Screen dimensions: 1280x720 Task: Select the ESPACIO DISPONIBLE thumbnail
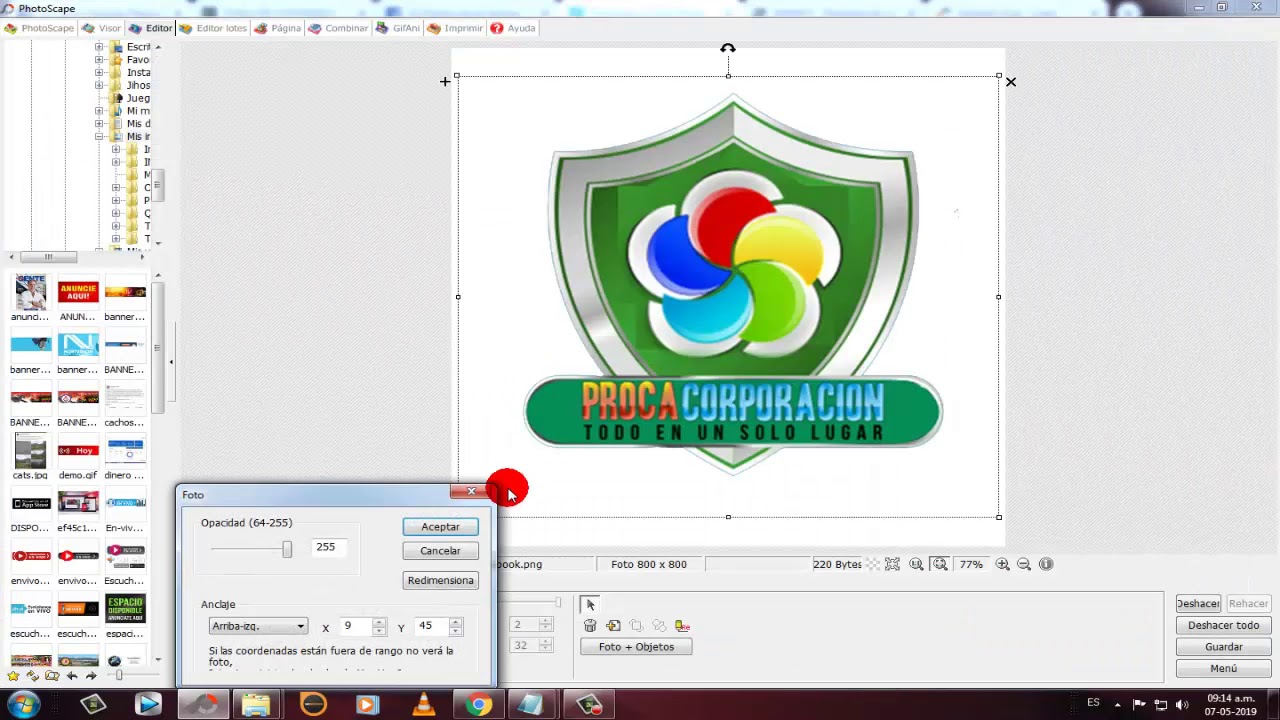coord(125,609)
